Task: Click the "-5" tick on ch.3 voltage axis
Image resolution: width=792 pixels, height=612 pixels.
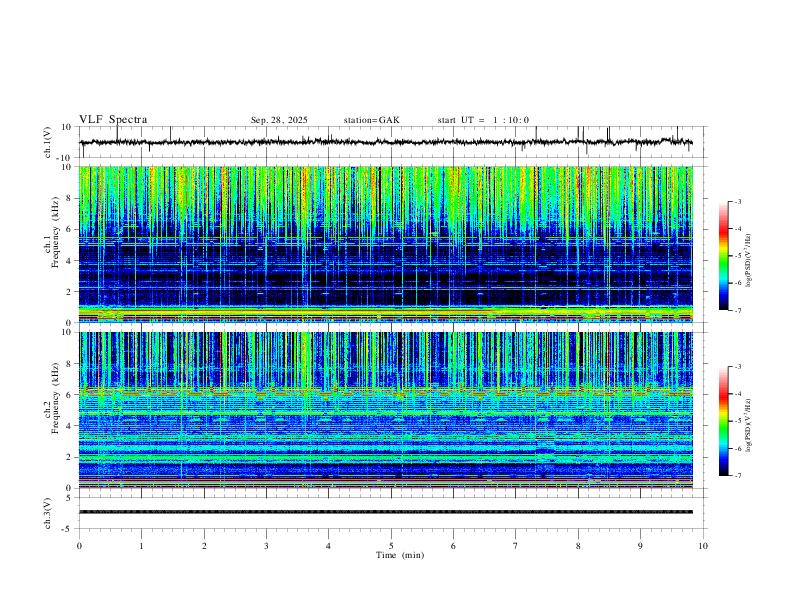Action: (x=67, y=529)
